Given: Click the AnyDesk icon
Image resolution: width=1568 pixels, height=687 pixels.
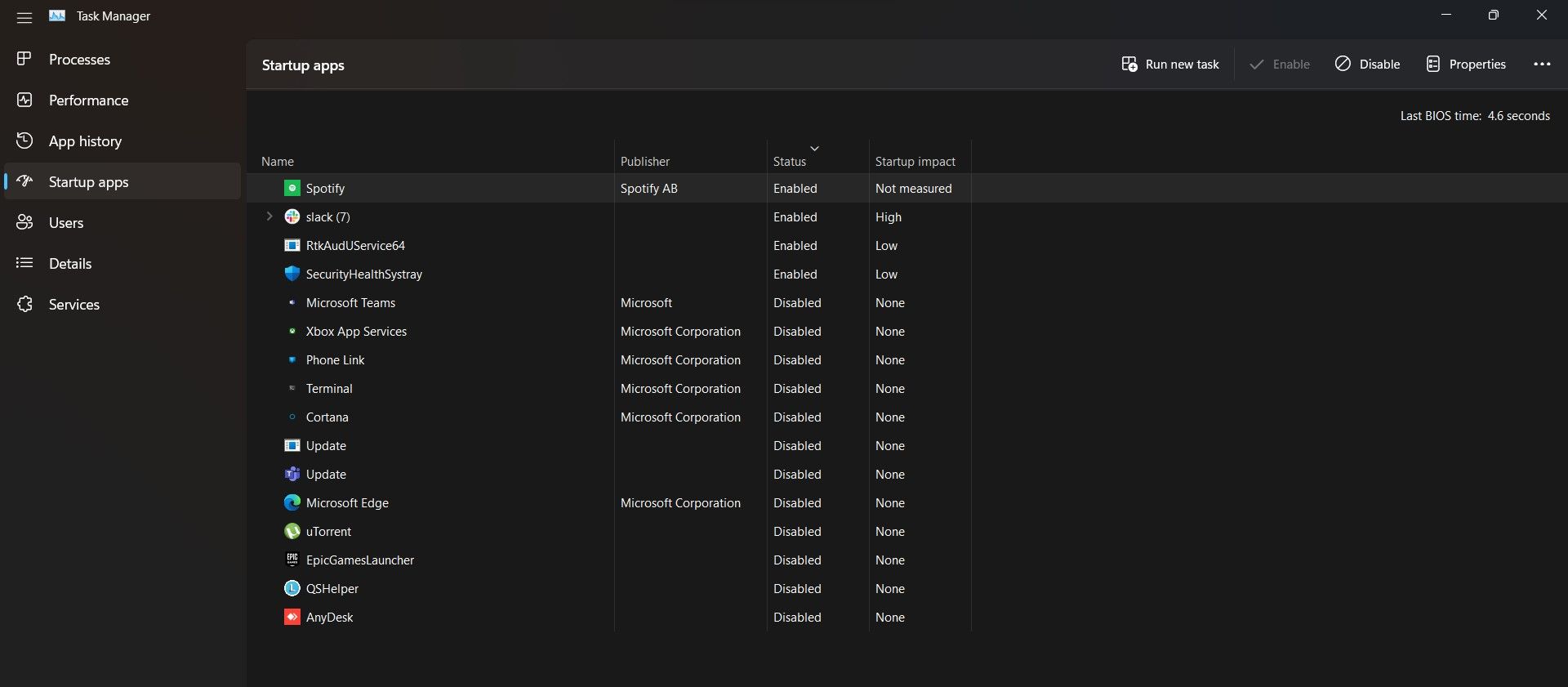Looking at the screenshot, I should [x=292, y=617].
